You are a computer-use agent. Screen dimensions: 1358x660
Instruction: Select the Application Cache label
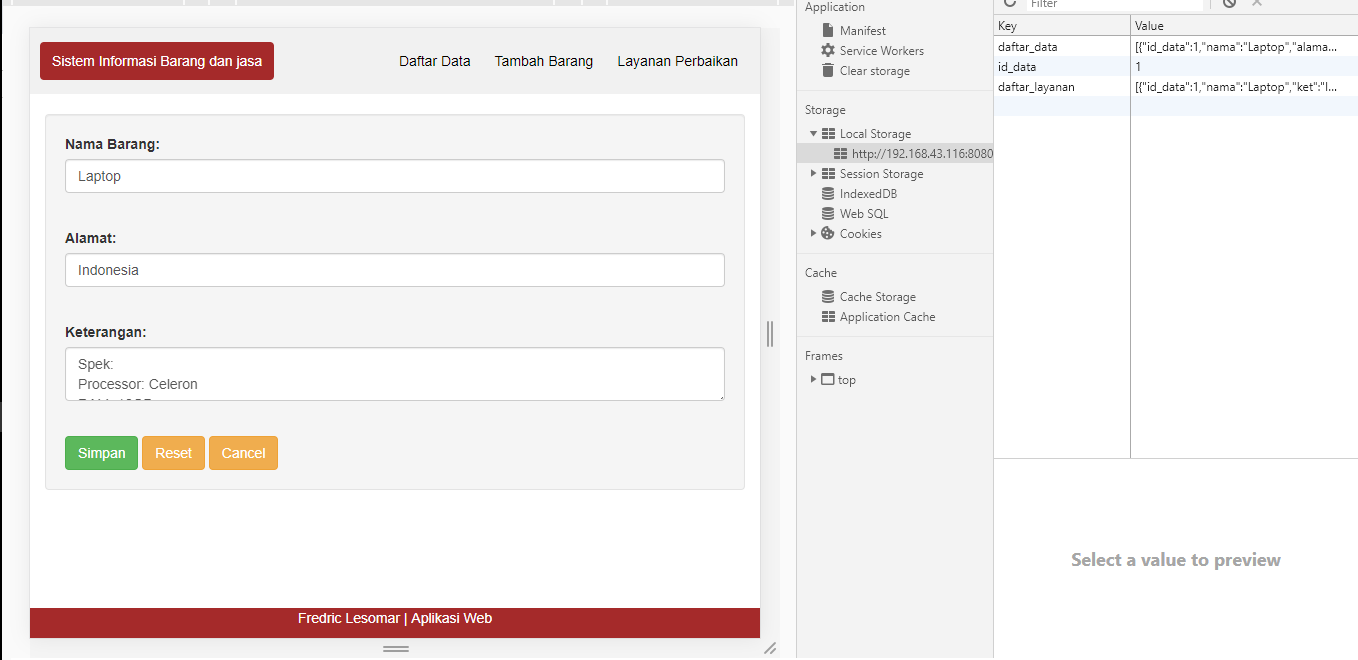[x=888, y=317]
